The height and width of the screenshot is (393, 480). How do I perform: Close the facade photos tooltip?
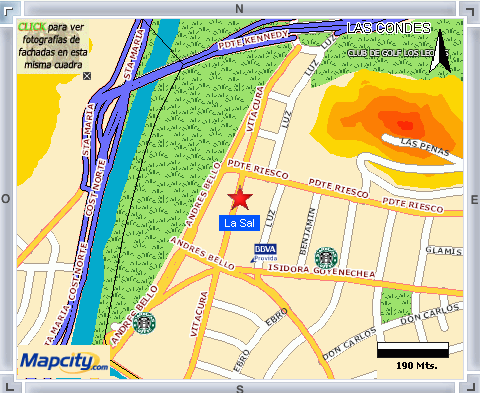pos(87,76)
